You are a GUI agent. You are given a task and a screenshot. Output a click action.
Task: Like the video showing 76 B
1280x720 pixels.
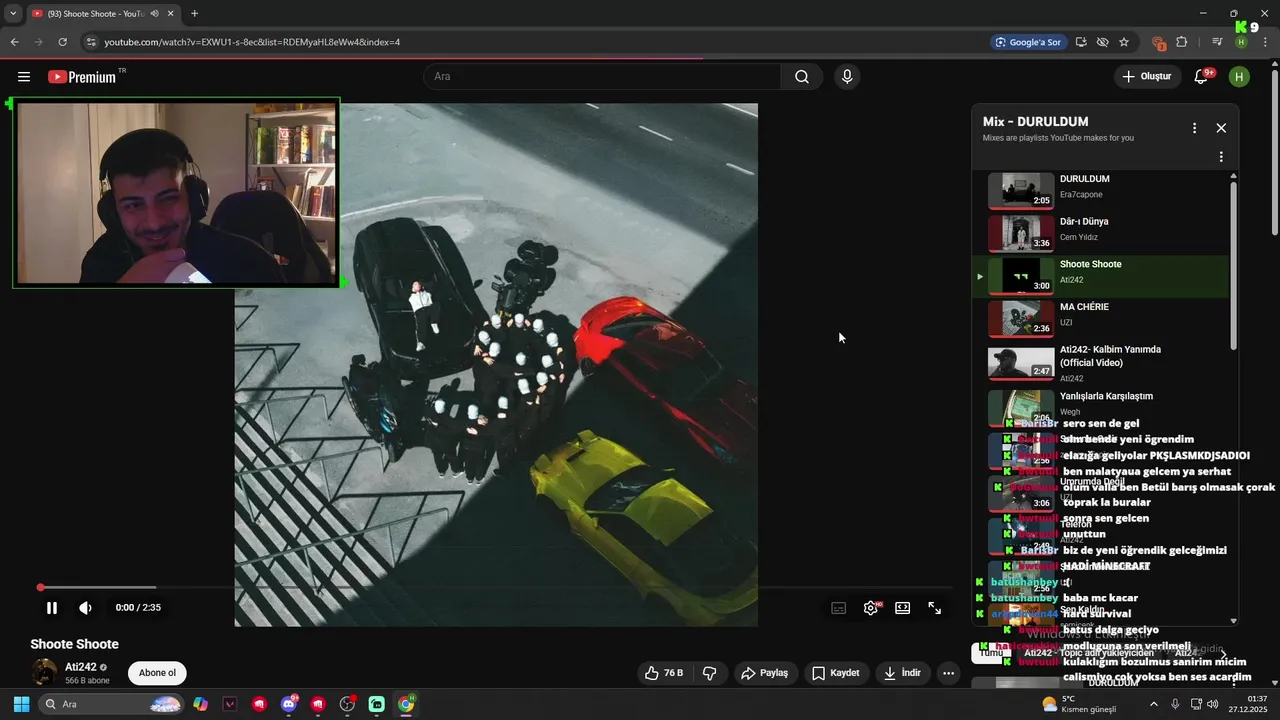(664, 673)
